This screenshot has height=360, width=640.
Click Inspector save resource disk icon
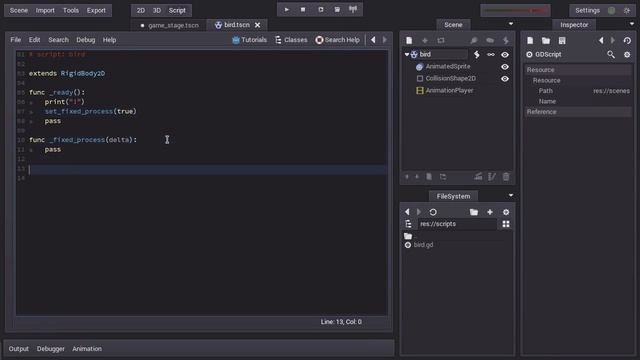coord(562,40)
